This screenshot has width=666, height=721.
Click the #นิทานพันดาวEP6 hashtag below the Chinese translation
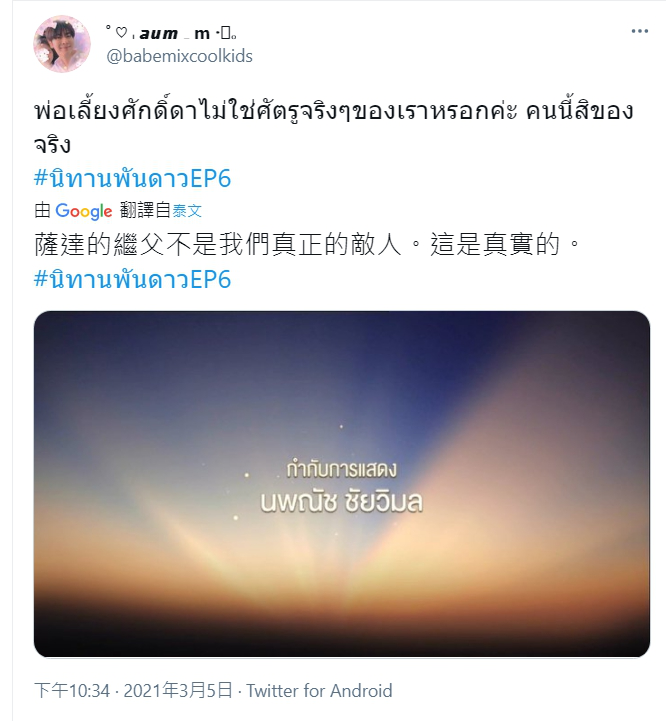[x=132, y=279]
